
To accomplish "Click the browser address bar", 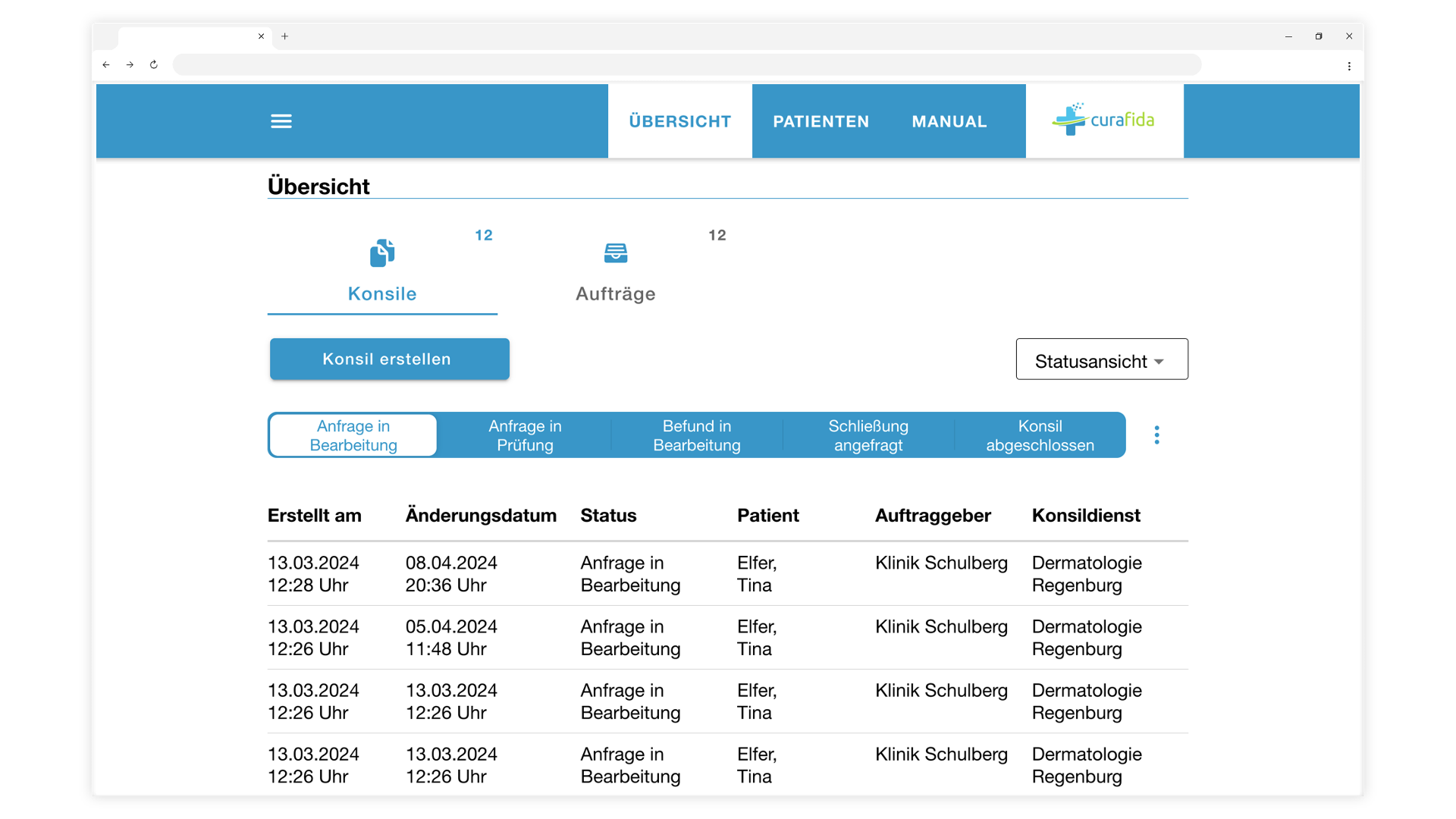I will (687, 65).
